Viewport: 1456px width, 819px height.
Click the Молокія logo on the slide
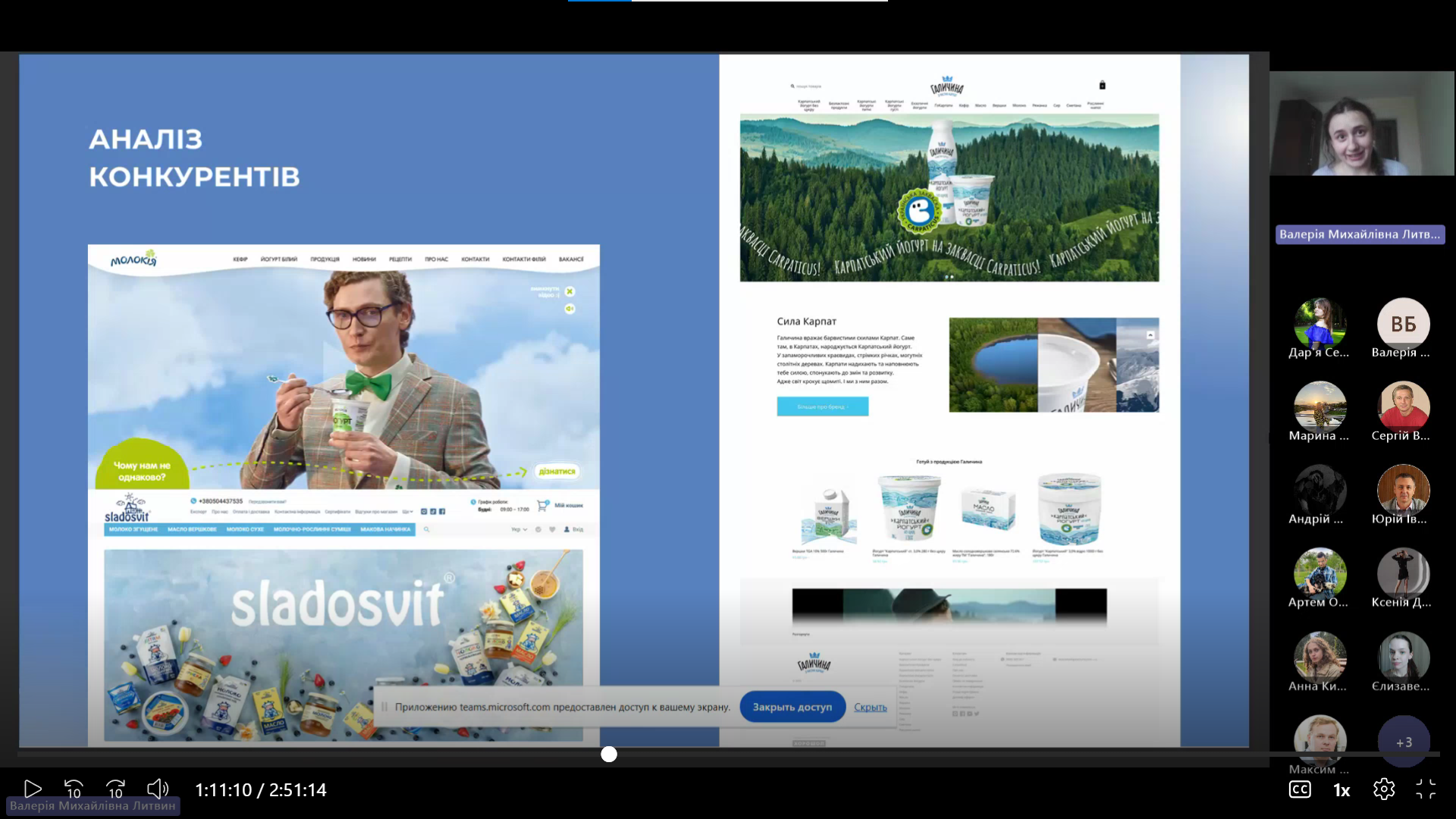tap(133, 259)
